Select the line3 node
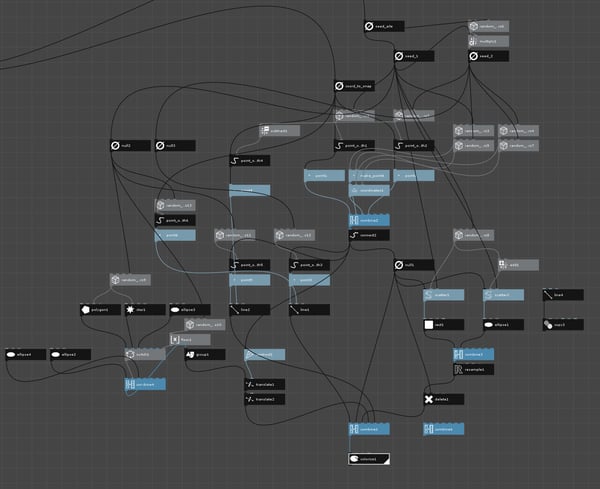The height and width of the screenshot is (489, 600). point(563,295)
